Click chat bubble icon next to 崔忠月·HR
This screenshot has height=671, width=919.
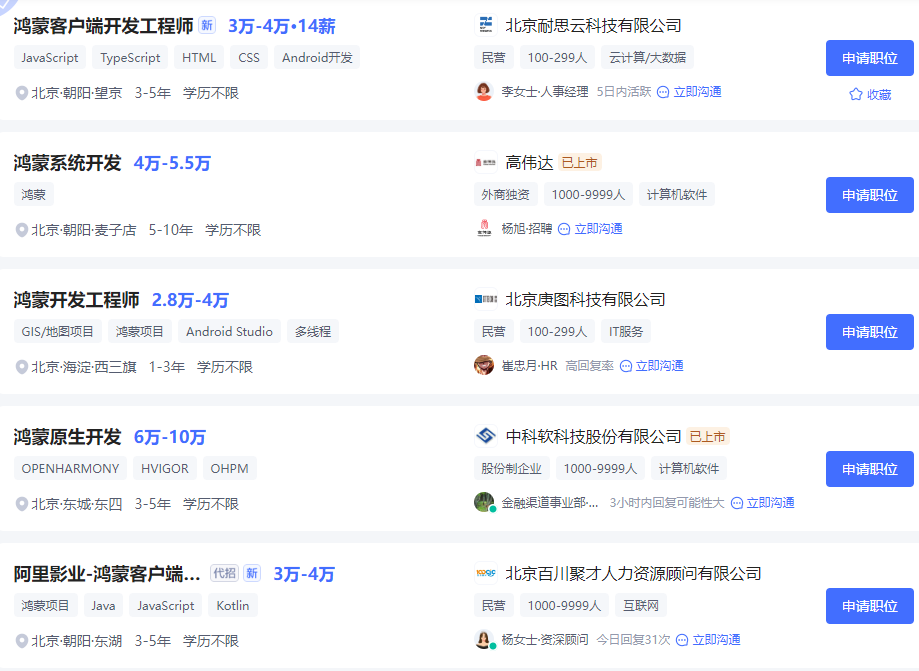pos(626,366)
